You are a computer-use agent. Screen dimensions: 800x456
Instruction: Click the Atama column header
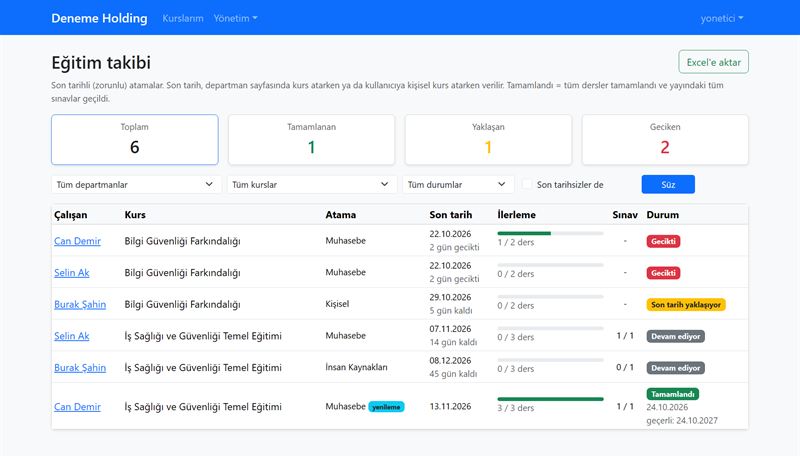341,215
